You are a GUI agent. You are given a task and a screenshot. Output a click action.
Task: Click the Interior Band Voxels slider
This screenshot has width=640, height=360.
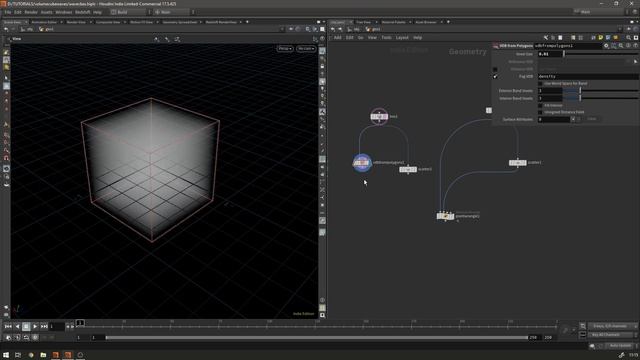tap(600, 98)
